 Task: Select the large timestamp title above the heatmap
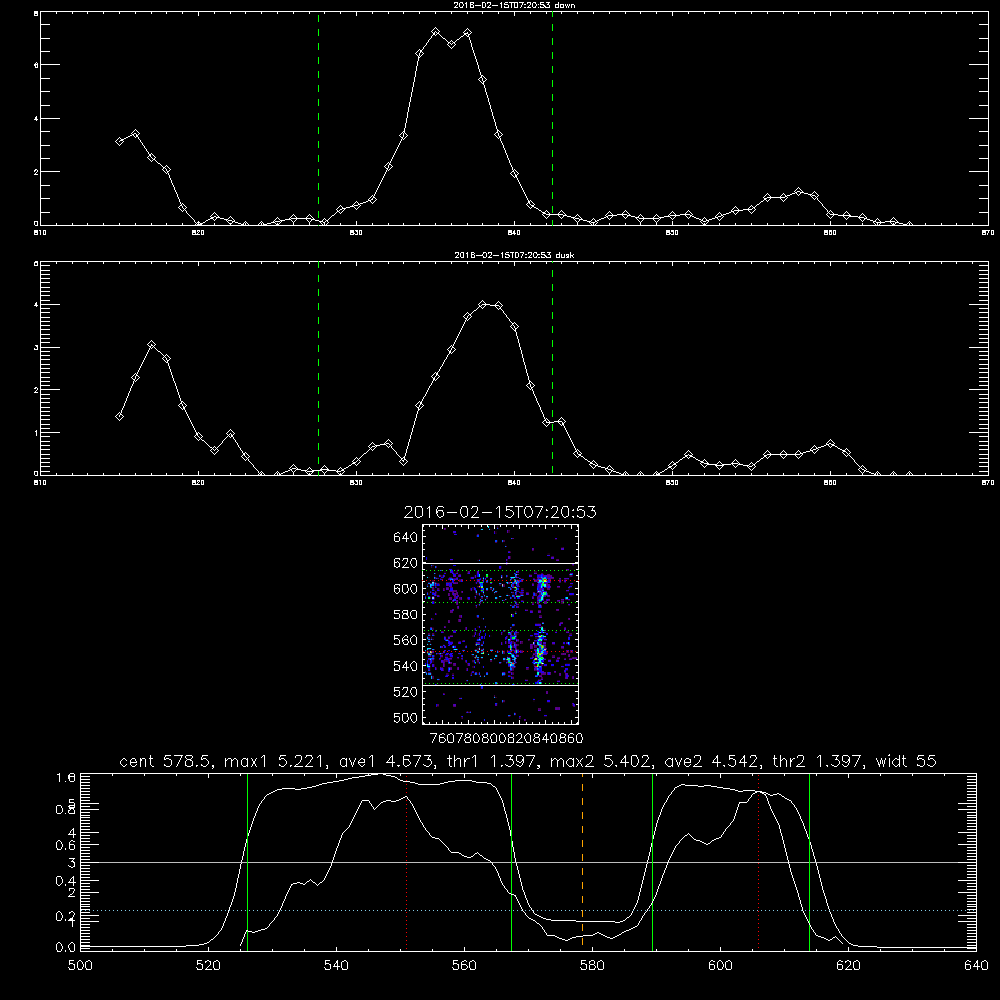click(x=500, y=512)
